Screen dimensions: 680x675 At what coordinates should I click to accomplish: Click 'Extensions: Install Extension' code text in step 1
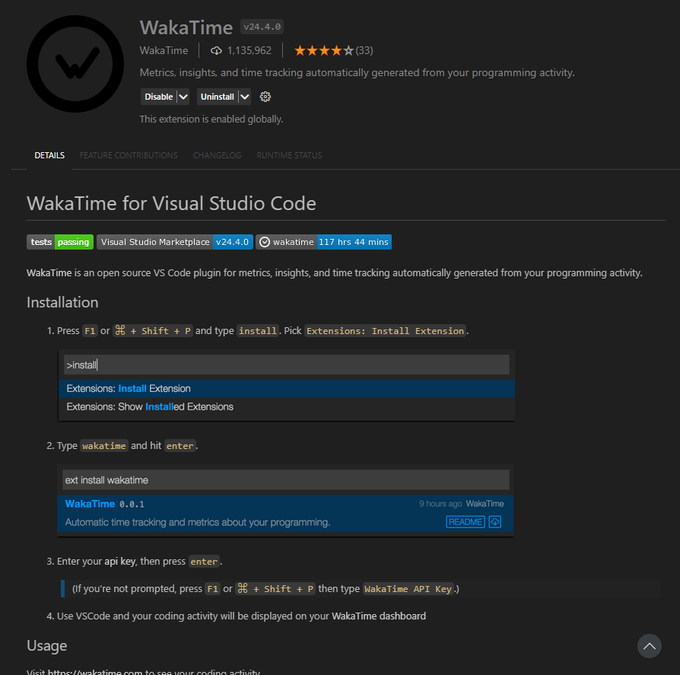point(385,331)
